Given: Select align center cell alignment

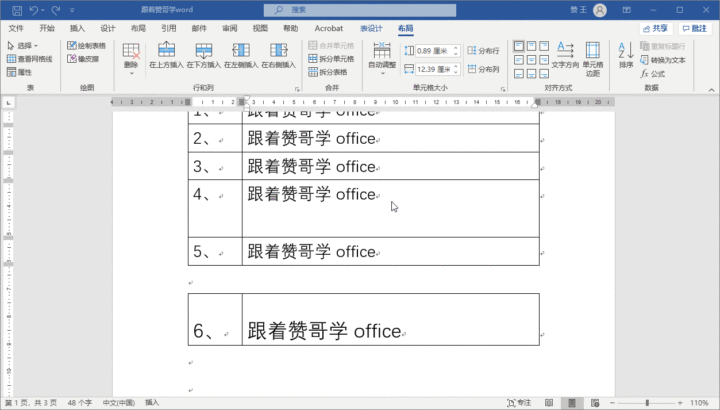Looking at the screenshot, I should 531,60.
